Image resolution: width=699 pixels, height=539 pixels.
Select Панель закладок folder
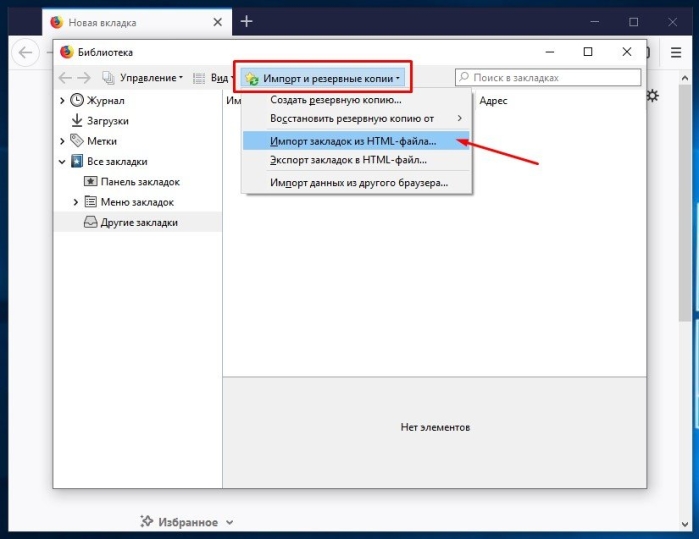click(x=140, y=182)
